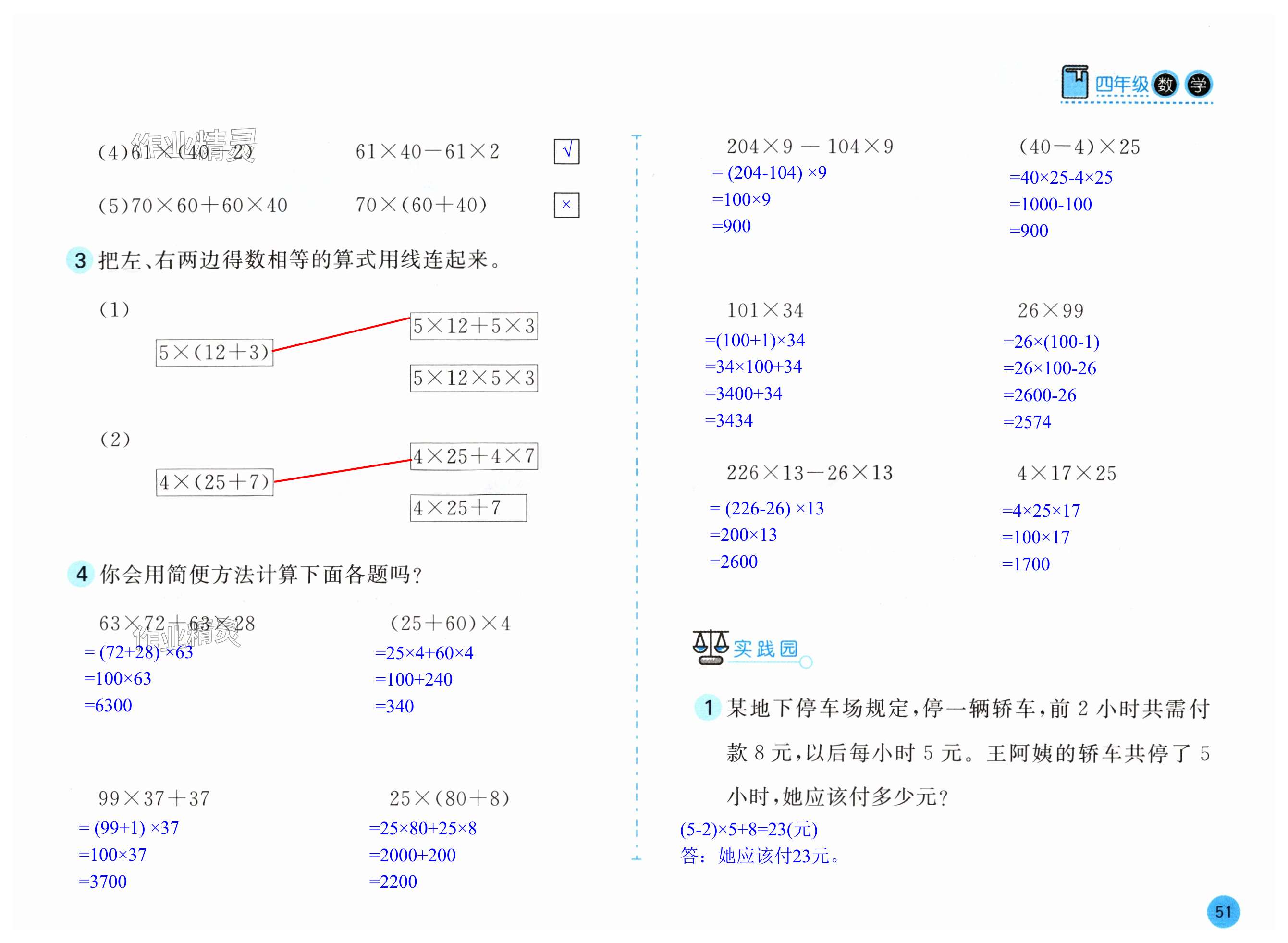Select the box labeled 4×(25+7)
Viewport: 1288px width, 943px height.
tap(214, 482)
